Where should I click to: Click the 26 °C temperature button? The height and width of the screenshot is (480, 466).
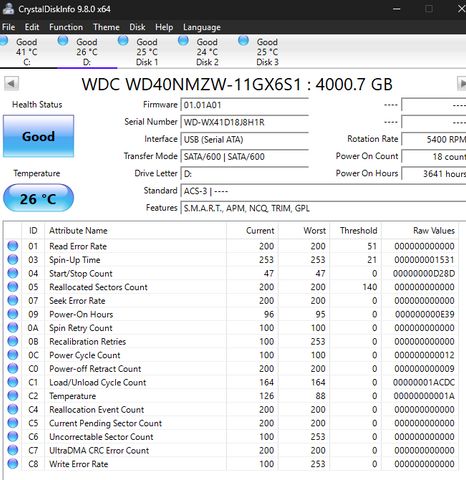coord(38,198)
